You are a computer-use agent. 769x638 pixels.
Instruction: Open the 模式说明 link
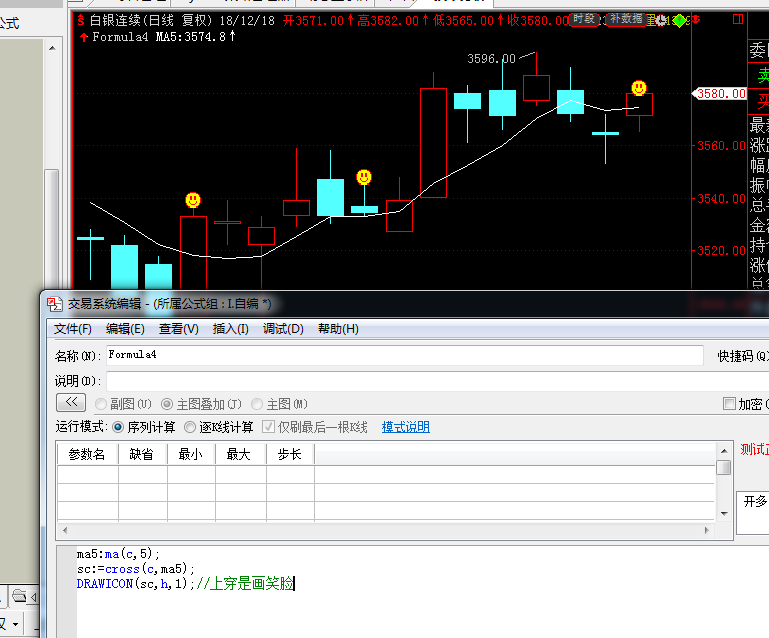[x=406, y=427]
